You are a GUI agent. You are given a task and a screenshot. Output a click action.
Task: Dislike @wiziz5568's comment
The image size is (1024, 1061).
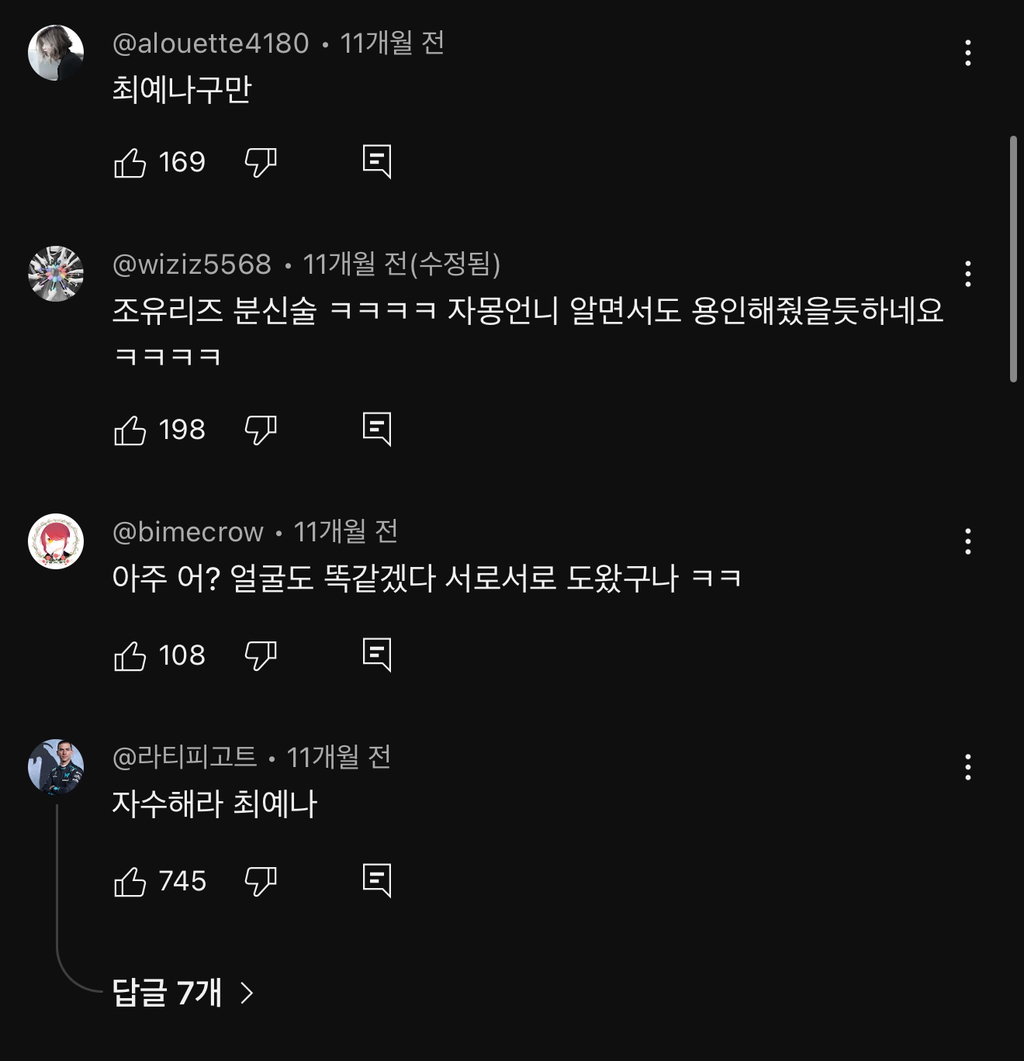click(260, 430)
